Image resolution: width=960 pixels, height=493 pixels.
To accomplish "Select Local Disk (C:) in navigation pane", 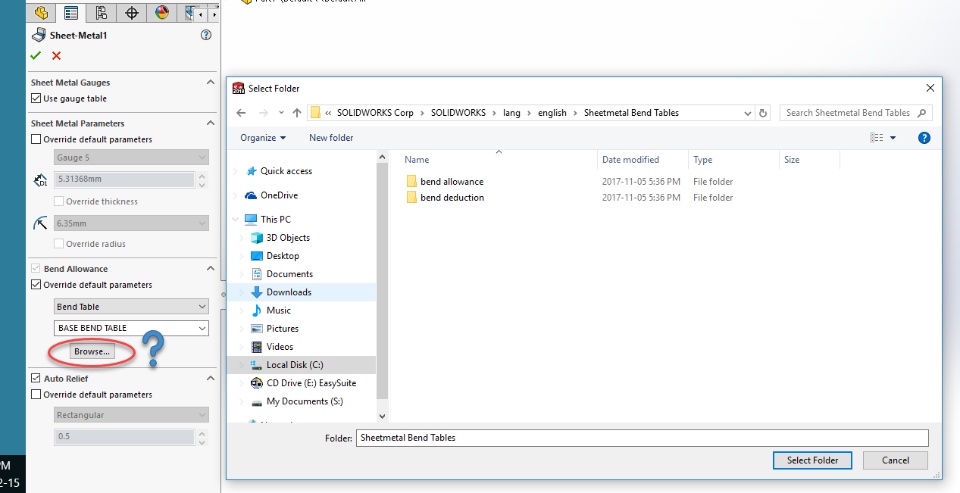I will coord(294,364).
